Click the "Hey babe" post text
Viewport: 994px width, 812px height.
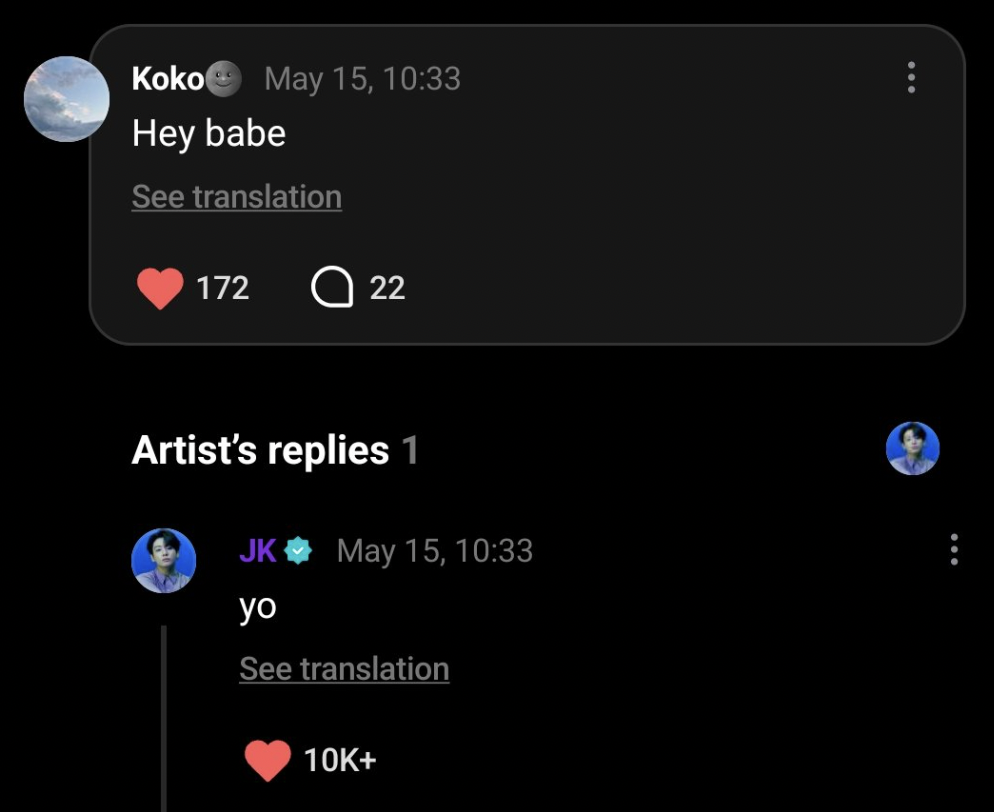tap(209, 133)
